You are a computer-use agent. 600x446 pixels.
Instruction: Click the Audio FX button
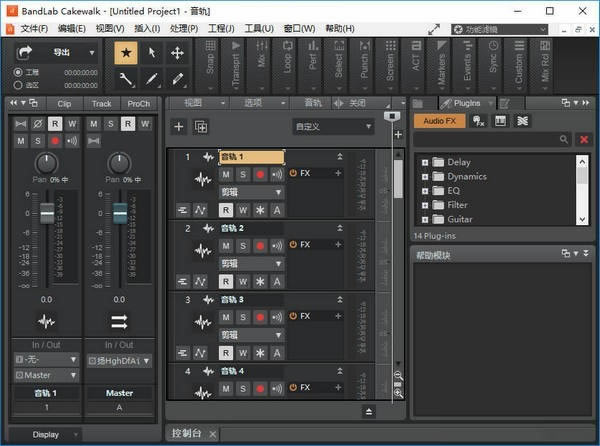pyautogui.click(x=439, y=121)
